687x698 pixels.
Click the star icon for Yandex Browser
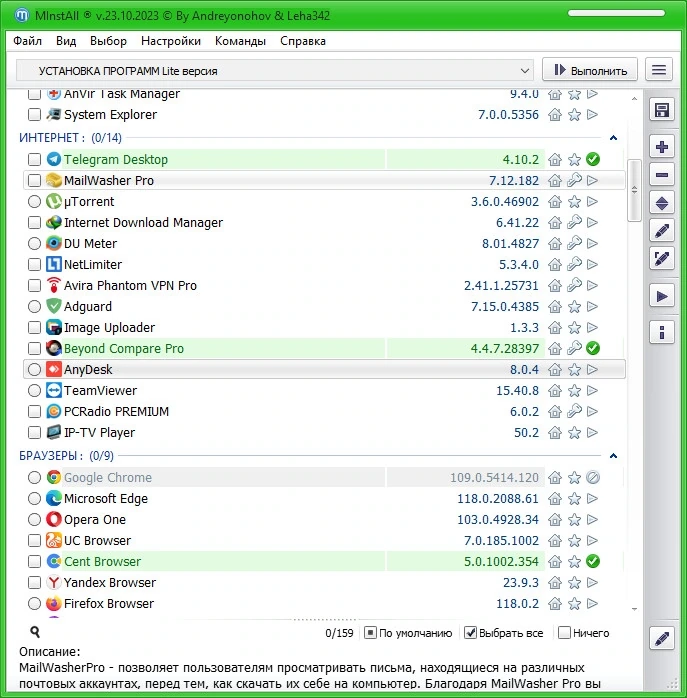pyautogui.click(x=574, y=583)
